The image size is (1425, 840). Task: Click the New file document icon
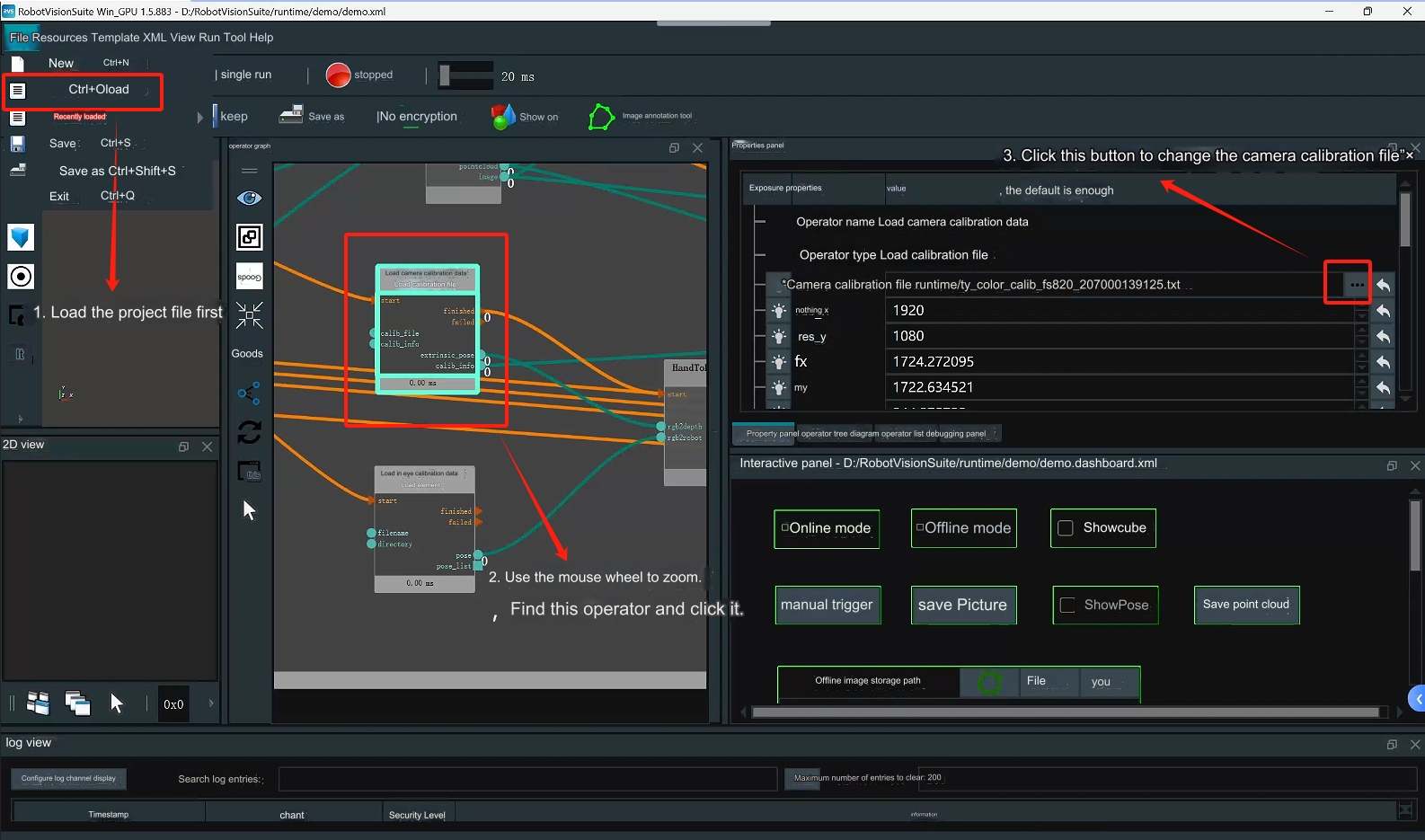pos(17,64)
